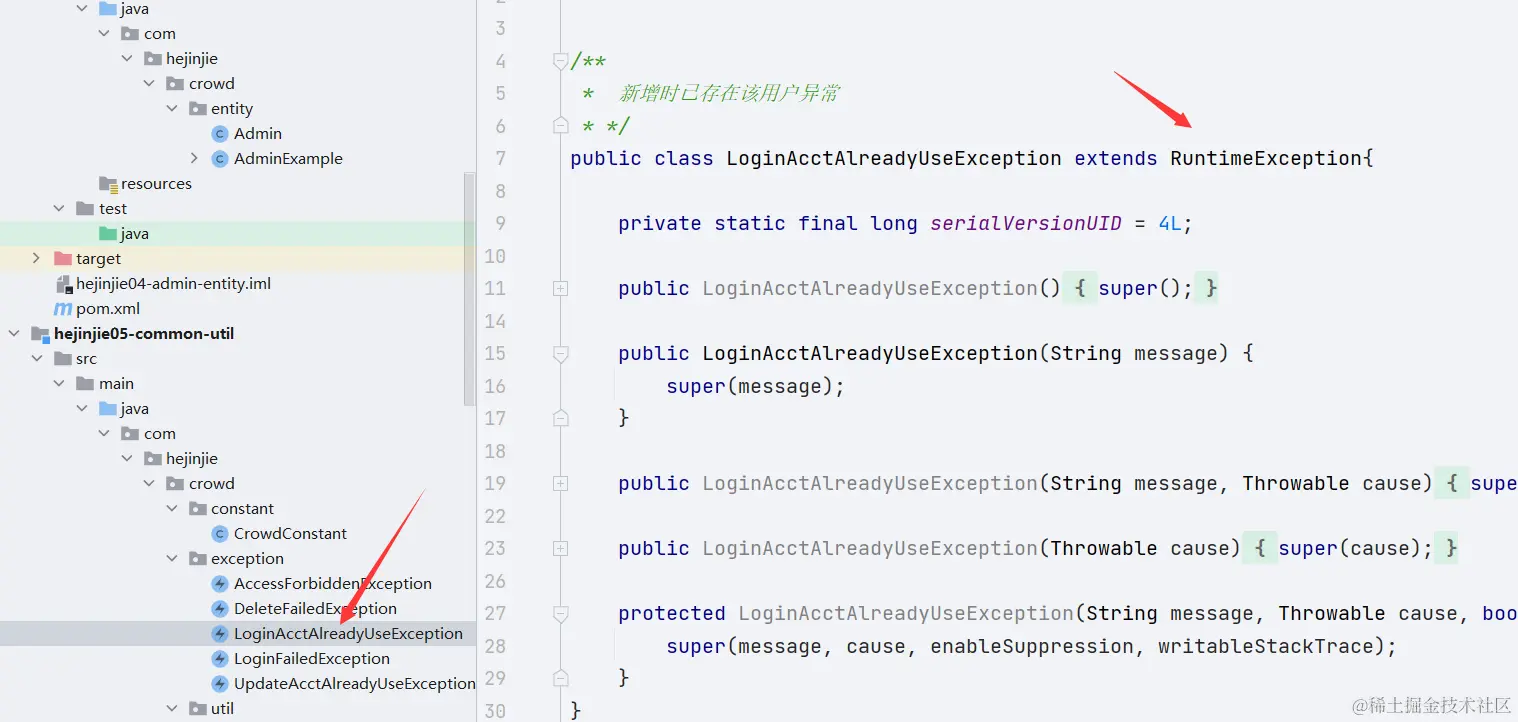Click the crowd package icon under common-util

(176, 484)
